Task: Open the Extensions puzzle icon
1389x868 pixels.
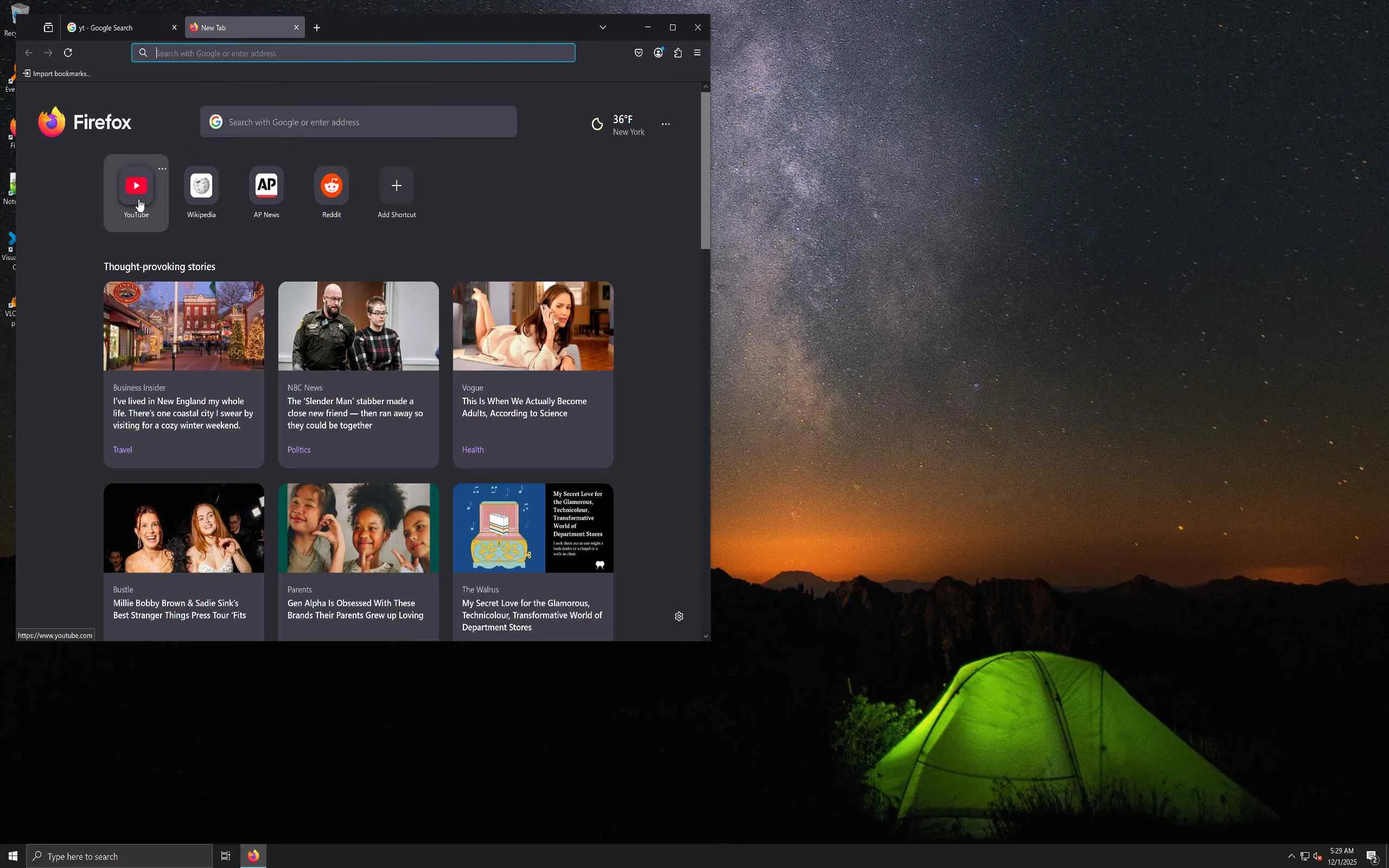Action: 678,53
